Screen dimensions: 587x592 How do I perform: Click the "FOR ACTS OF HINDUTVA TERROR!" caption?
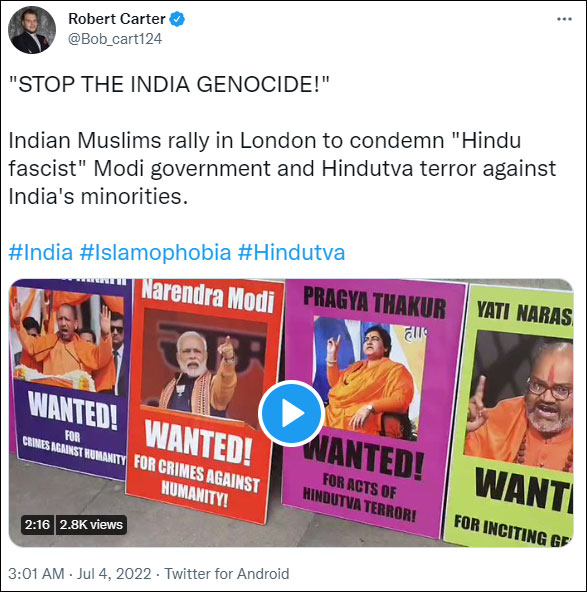point(360,498)
